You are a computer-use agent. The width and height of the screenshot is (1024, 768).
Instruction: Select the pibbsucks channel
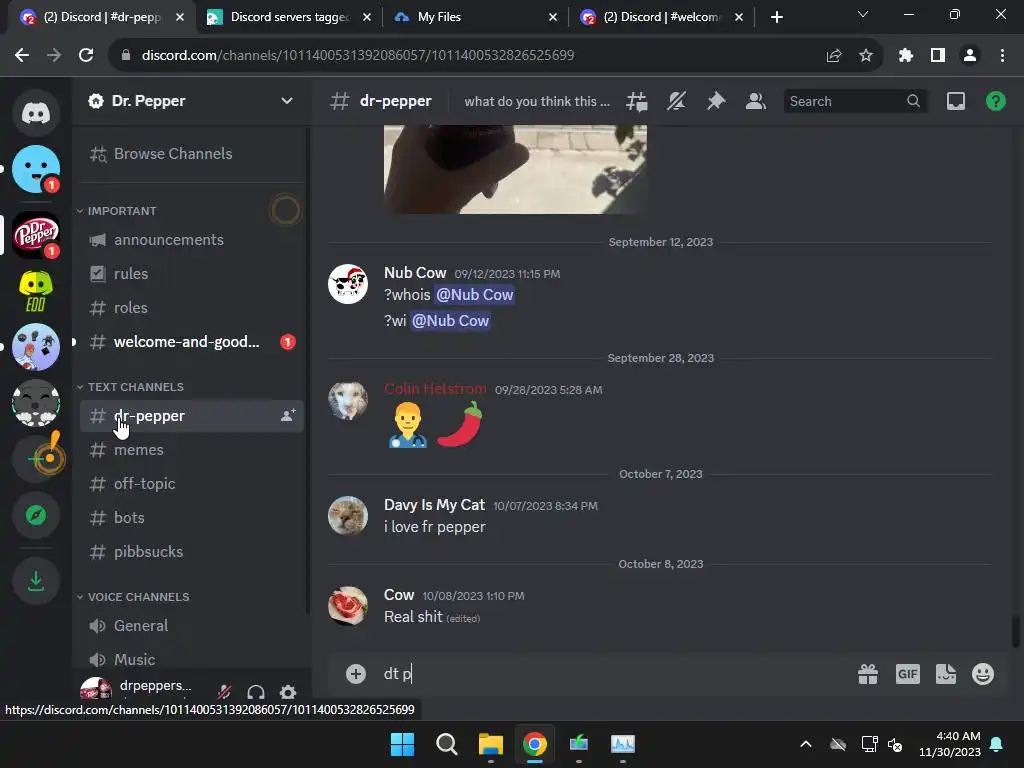pyautogui.click(x=191, y=551)
